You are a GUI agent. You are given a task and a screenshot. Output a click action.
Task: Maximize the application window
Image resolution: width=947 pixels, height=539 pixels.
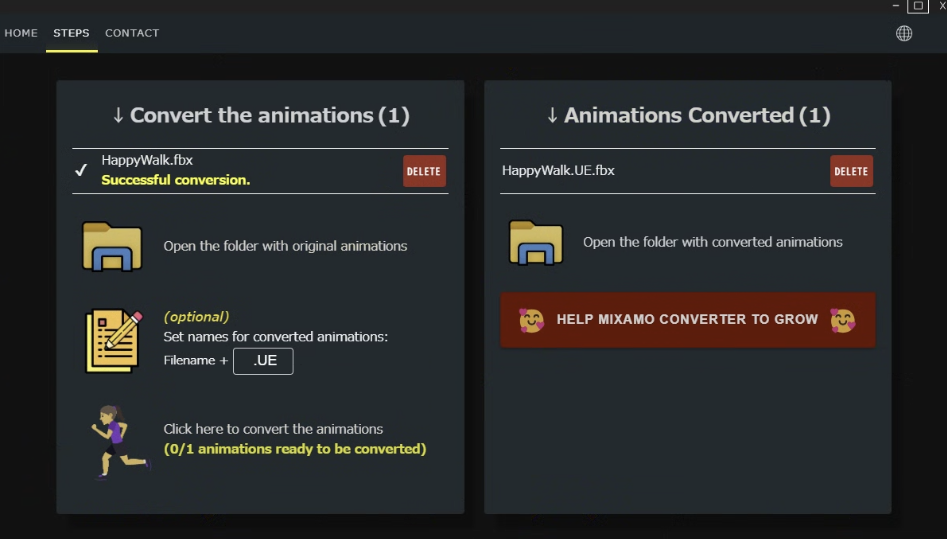(917, 6)
